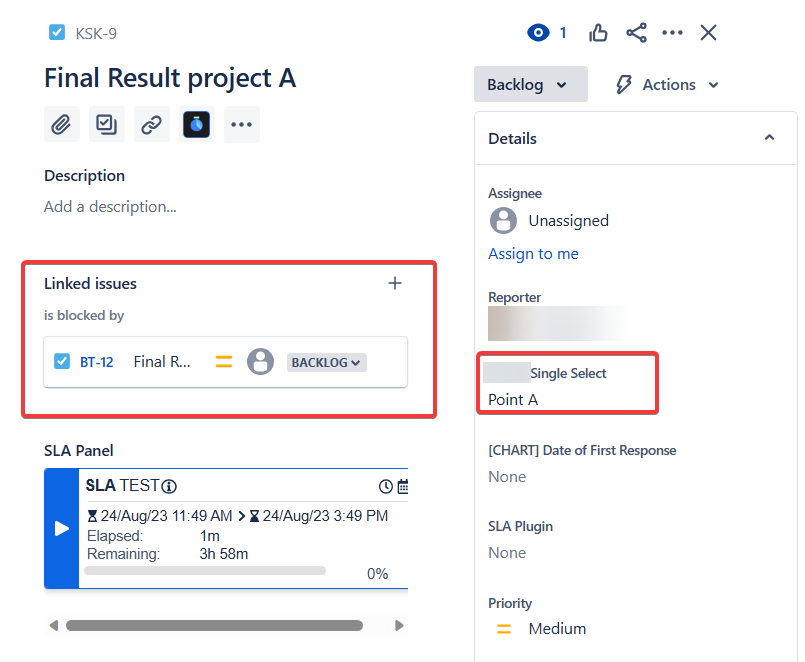Viewport: 805px width, 662px height.
Task: Click the SLA TEST info icon
Action: coord(169,486)
